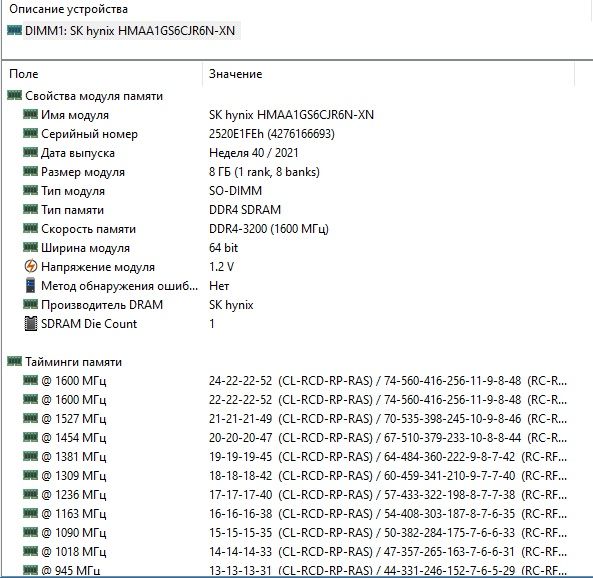Viewport: 593px width, 578px height.
Task: Select the Свойства модуля памяти group row
Action: [94, 96]
